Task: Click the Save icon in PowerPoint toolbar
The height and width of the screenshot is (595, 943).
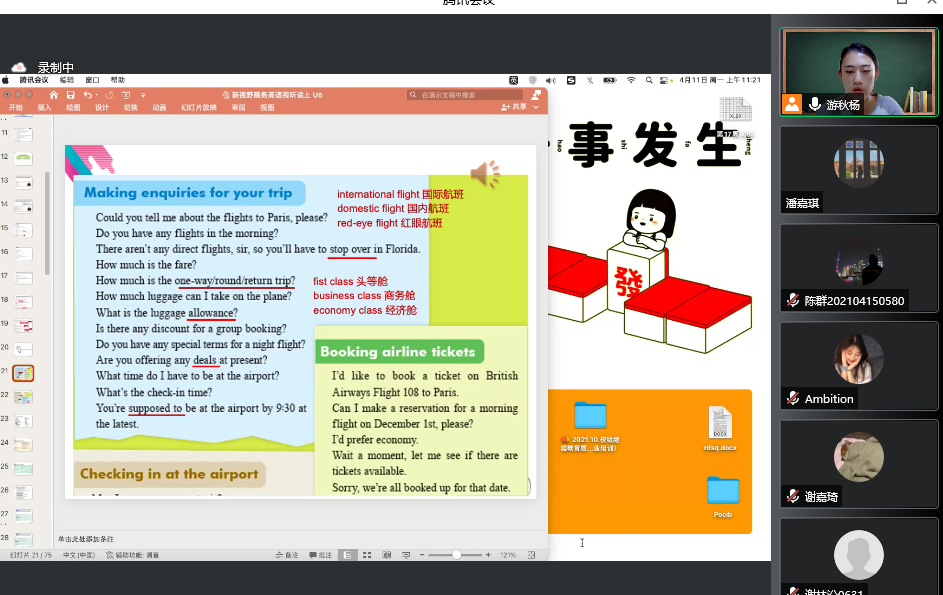Action: (x=70, y=95)
